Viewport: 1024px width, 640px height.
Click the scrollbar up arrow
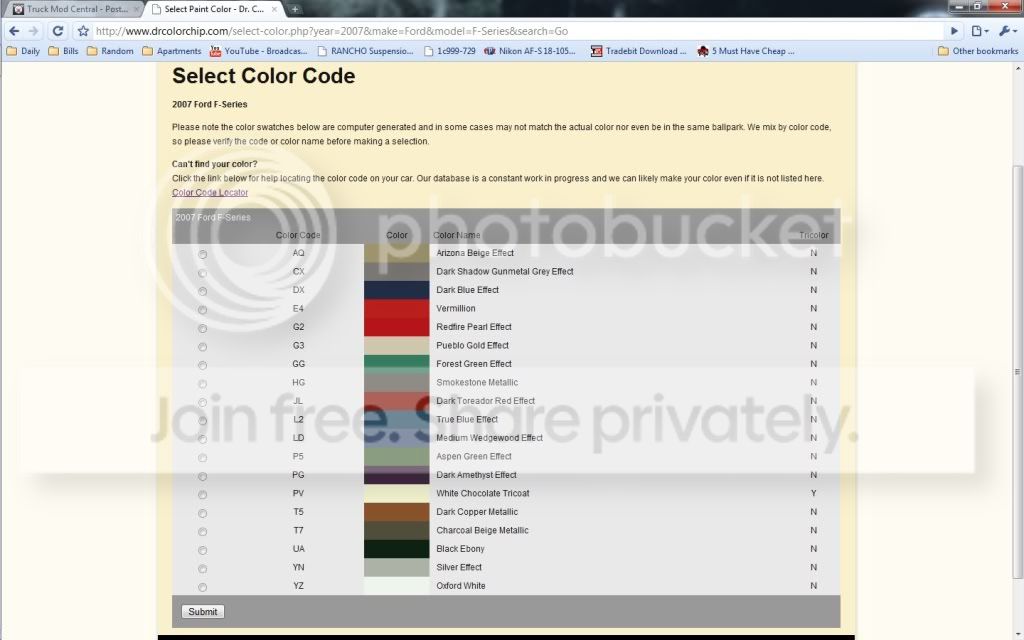[1017, 68]
